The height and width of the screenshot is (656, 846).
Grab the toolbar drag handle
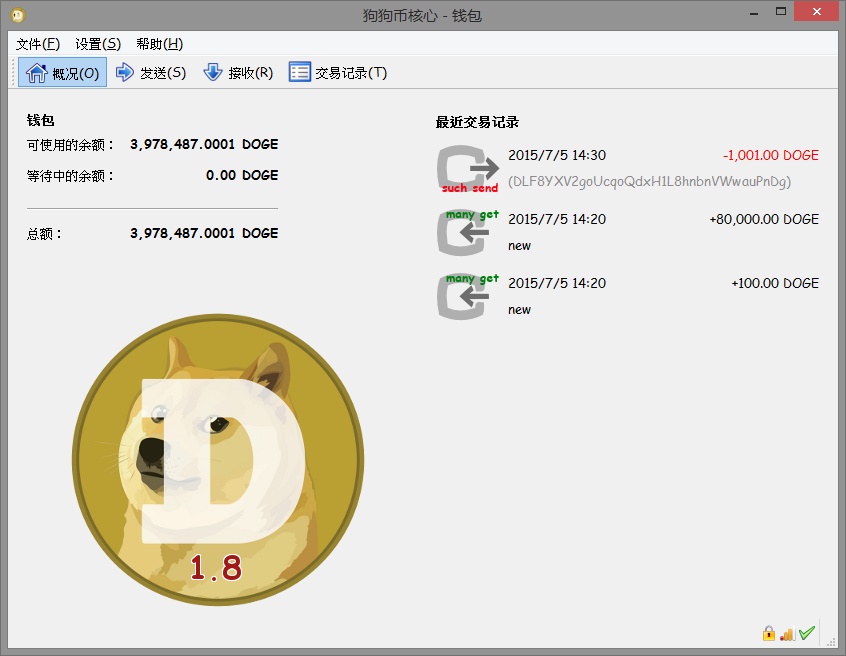tap(13, 72)
